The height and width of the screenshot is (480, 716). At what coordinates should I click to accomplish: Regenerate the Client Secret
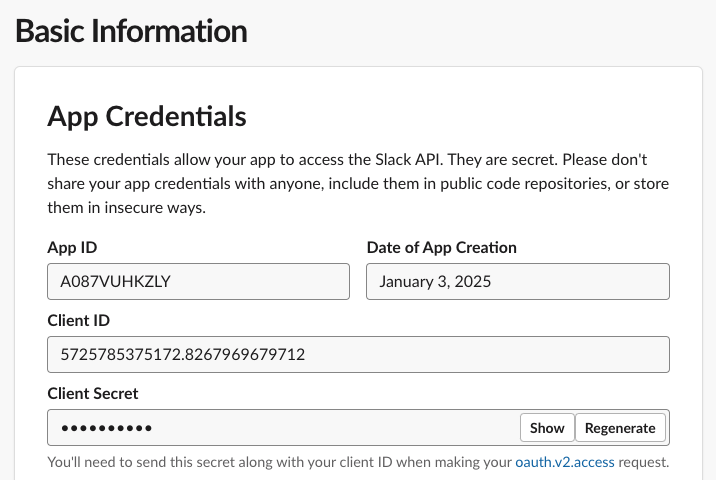620,428
